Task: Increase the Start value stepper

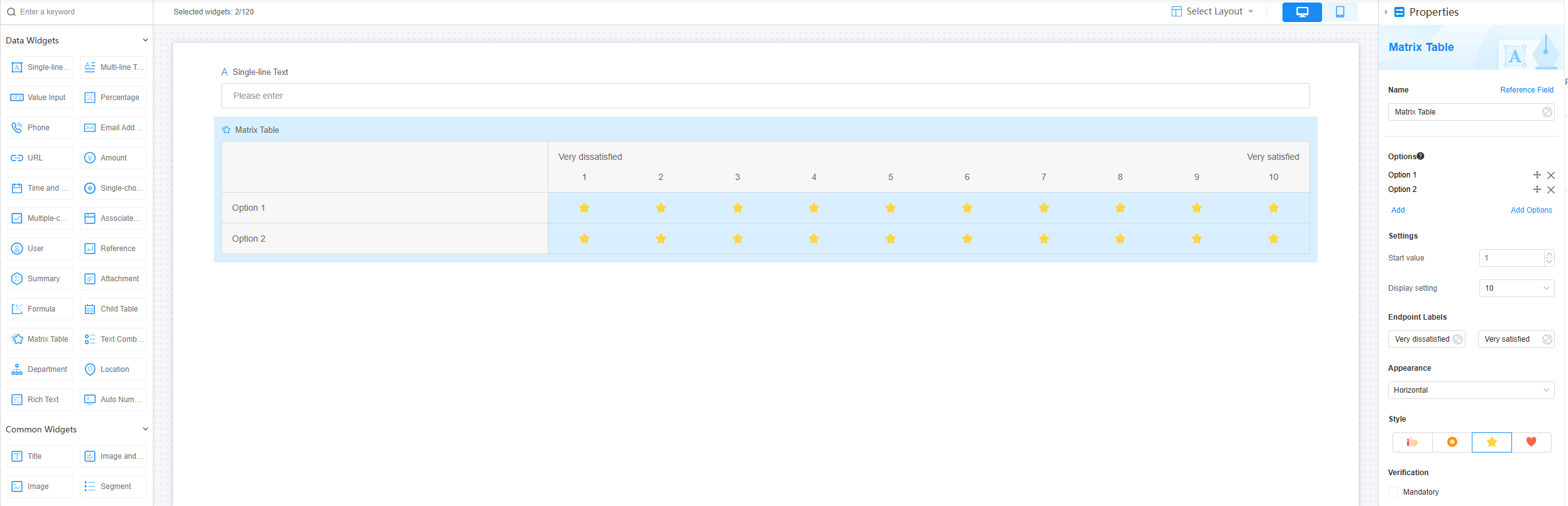Action: pyautogui.click(x=1549, y=254)
